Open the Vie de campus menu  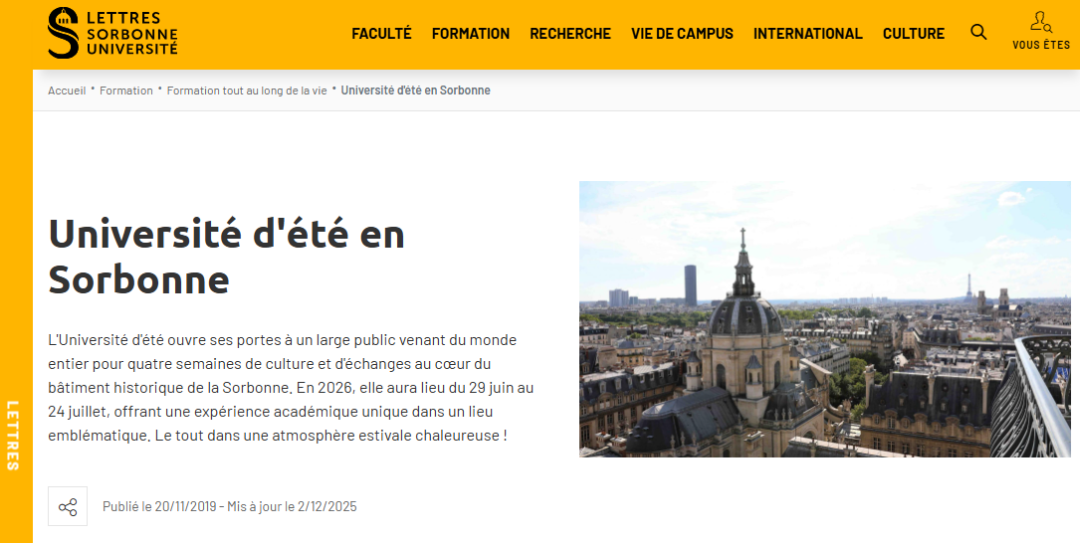pyautogui.click(x=681, y=33)
